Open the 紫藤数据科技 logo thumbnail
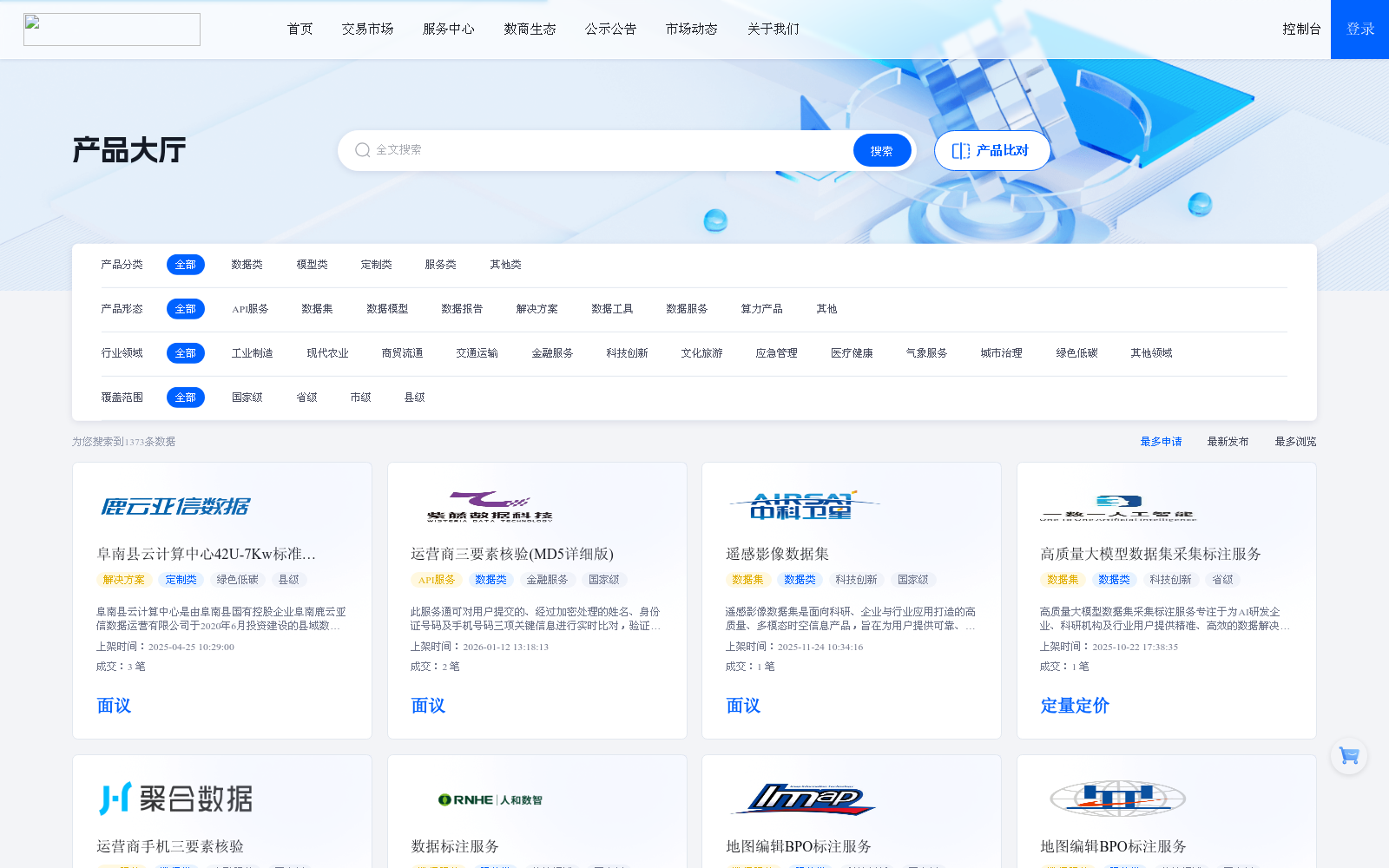The width and height of the screenshot is (1389, 868). pos(490,507)
